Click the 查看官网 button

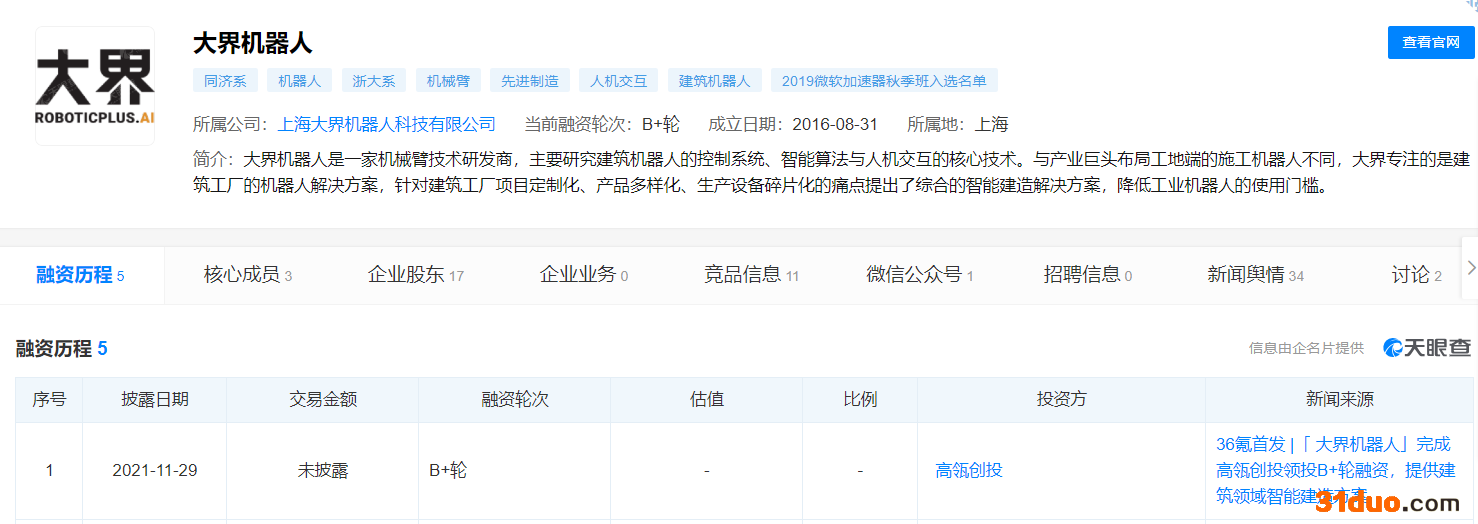click(1430, 42)
